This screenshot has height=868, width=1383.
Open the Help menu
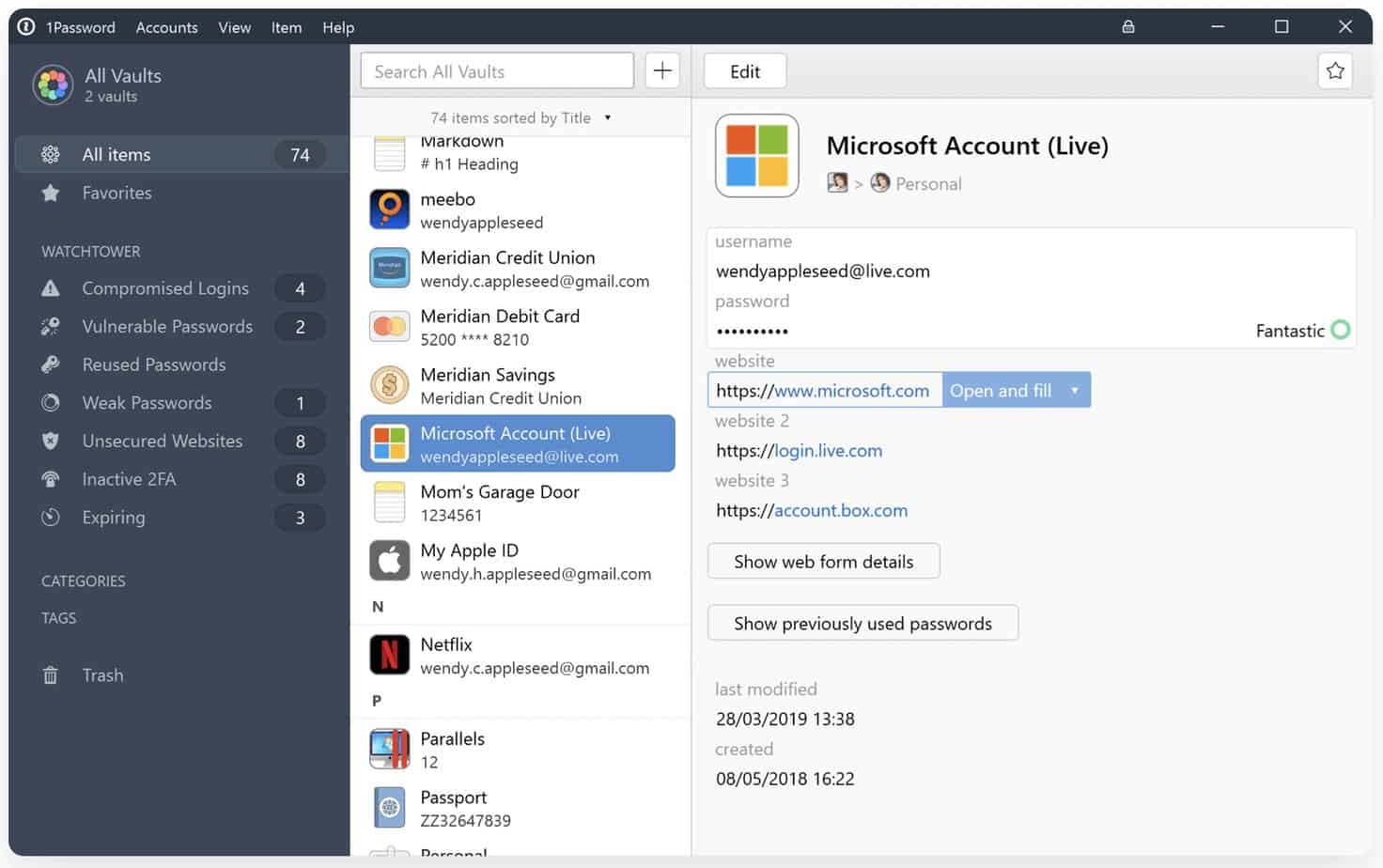(338, 27)
